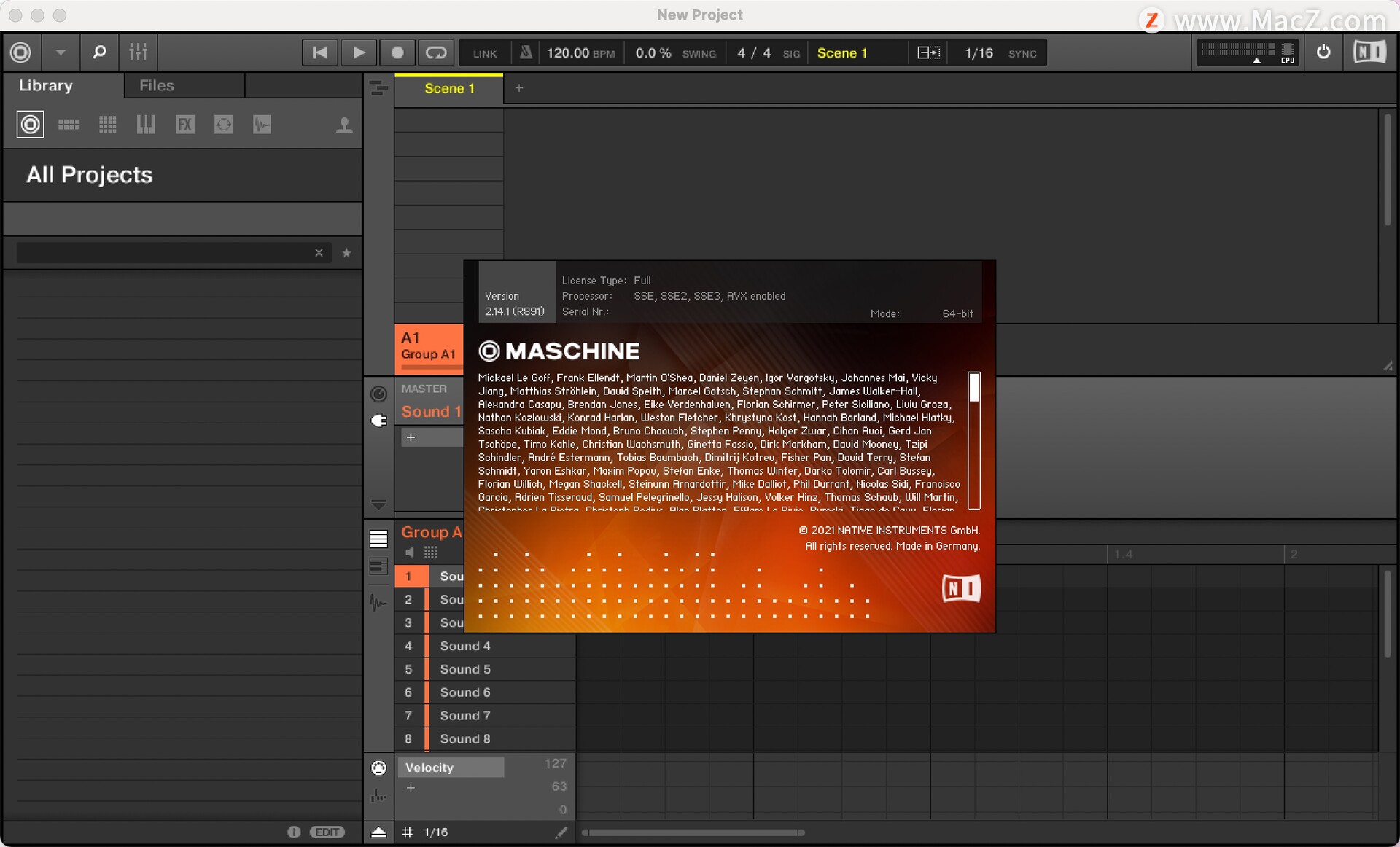Select the Projects browser filter icon
The image size is (1400, 847).
pyautogui.click(x=31, y=125)
